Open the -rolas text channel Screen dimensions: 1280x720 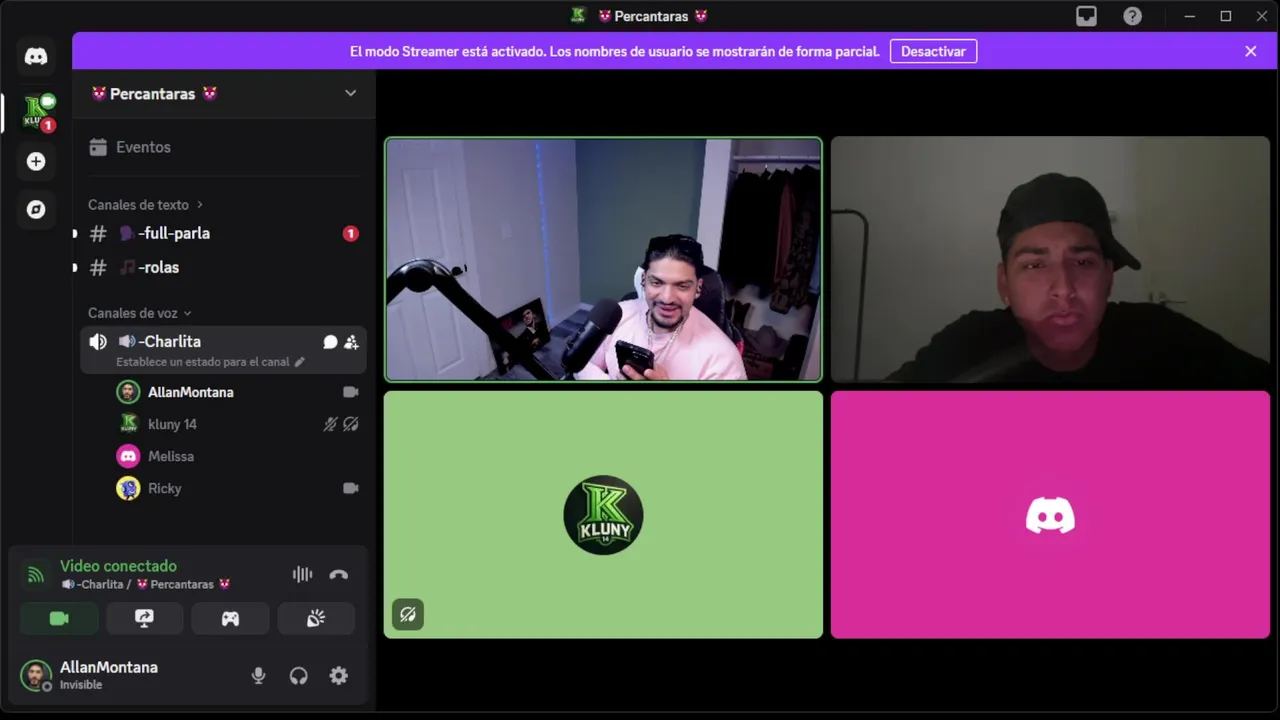pos(223,267)
